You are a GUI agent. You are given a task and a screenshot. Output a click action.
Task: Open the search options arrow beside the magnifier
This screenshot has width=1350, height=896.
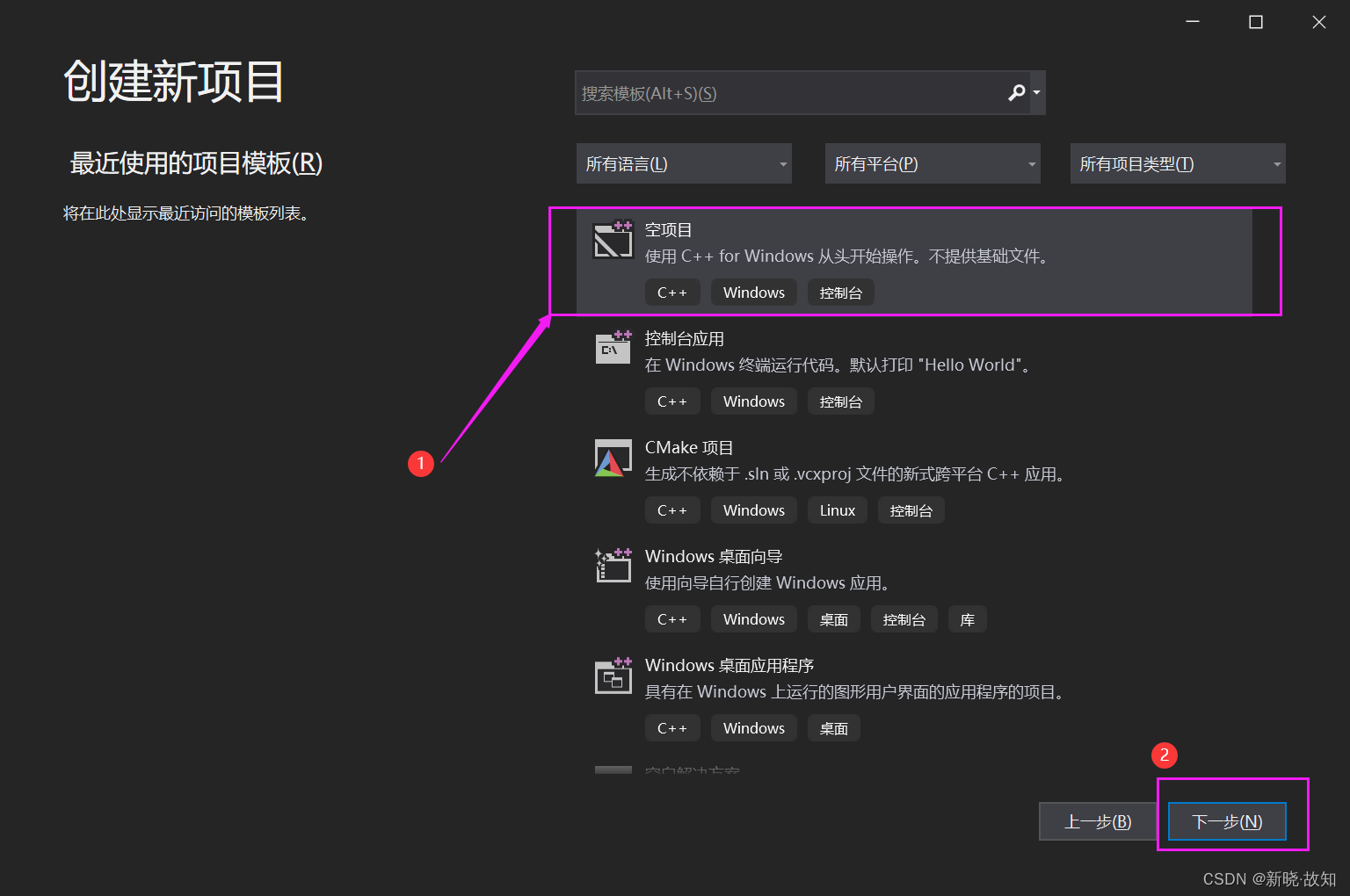[1037, 92]
